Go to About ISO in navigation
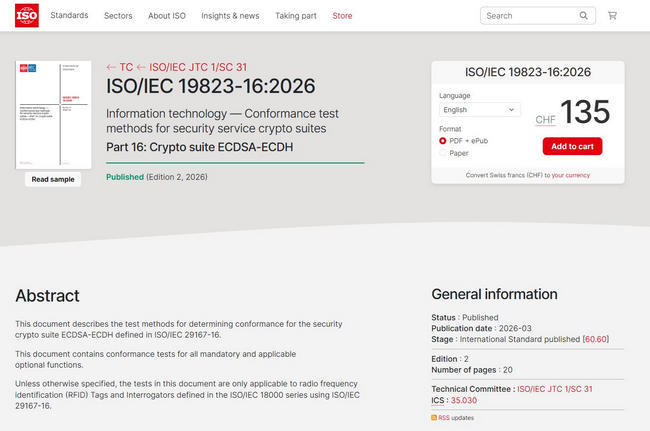This screenshot has height=431, width=650. tap(166, 16)
